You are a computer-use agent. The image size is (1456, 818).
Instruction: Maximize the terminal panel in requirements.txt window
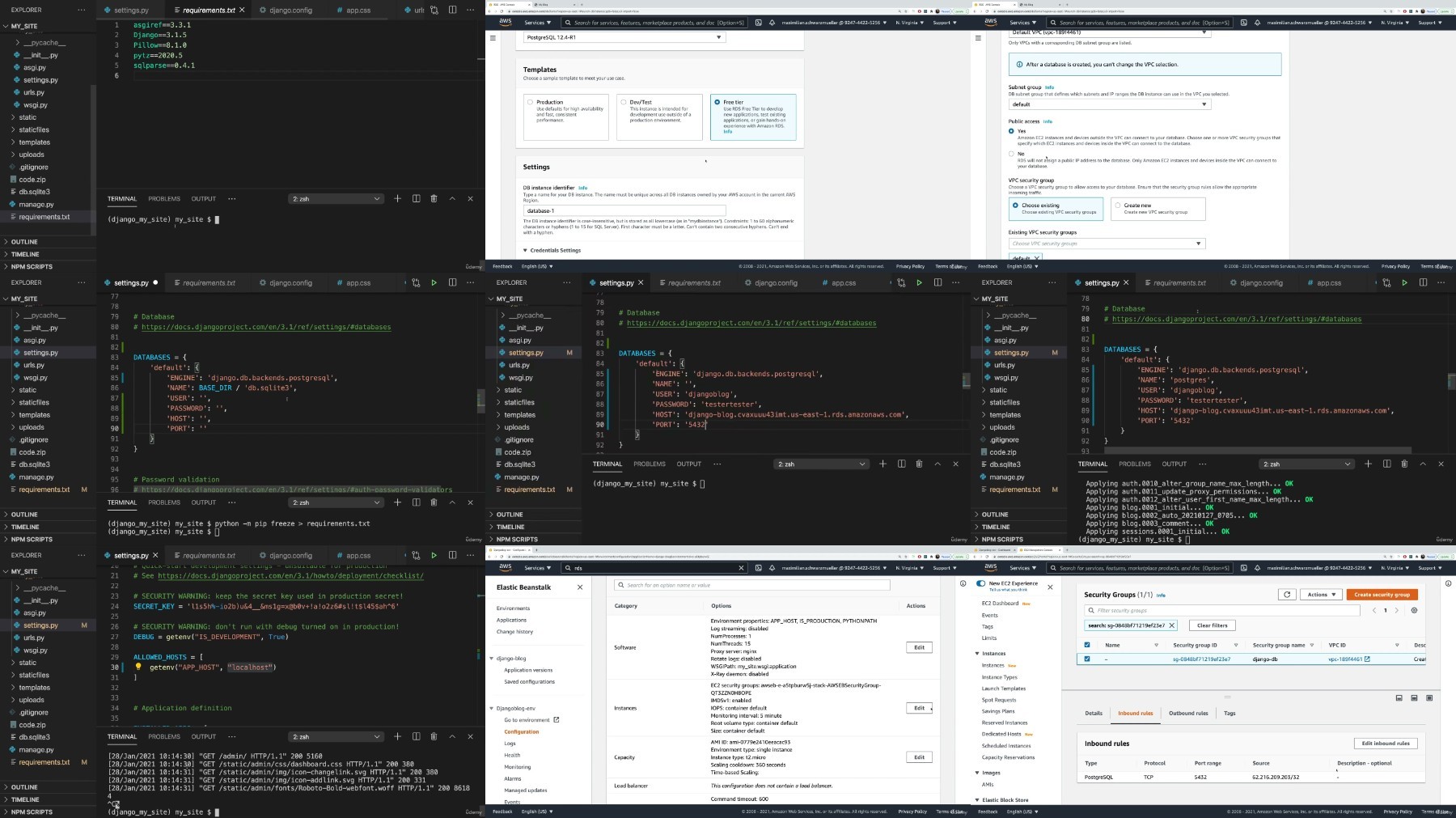pos(452,198)
